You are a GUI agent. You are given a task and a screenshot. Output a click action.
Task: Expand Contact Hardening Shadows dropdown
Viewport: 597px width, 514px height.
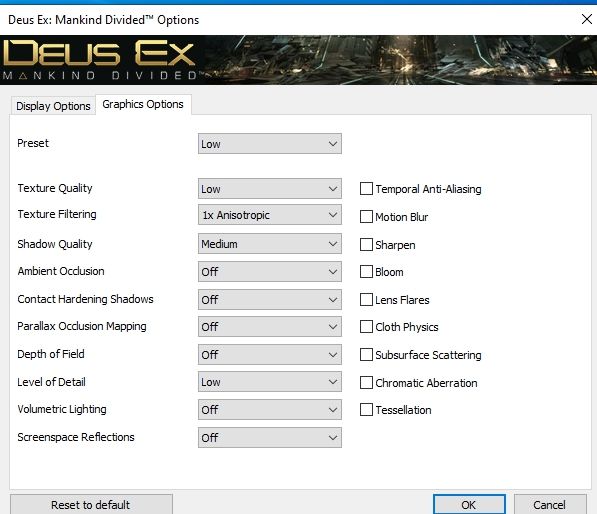tap(270, 300)
